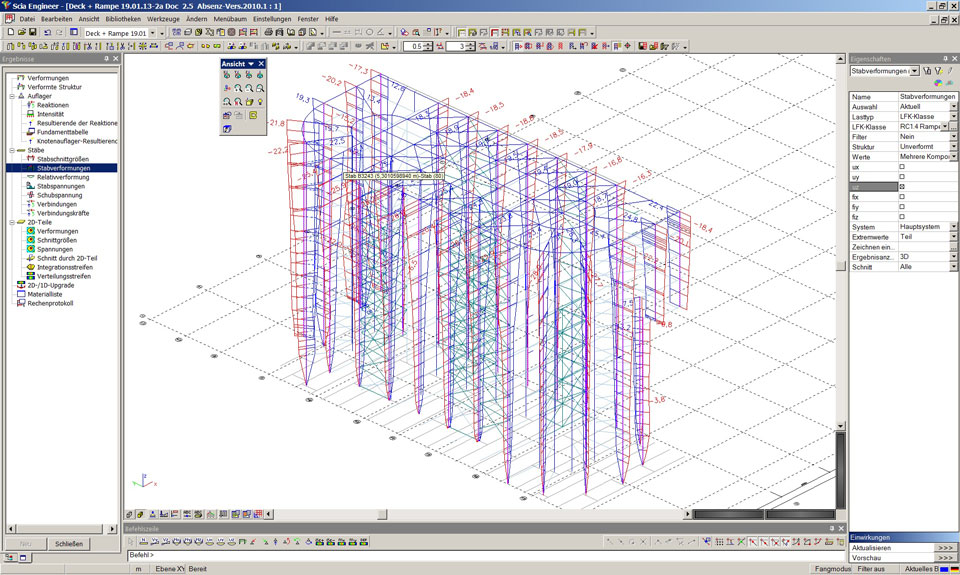960x575 pixels.
Task: Enable the ux checkbox in properties
Action: coord(902,166)
